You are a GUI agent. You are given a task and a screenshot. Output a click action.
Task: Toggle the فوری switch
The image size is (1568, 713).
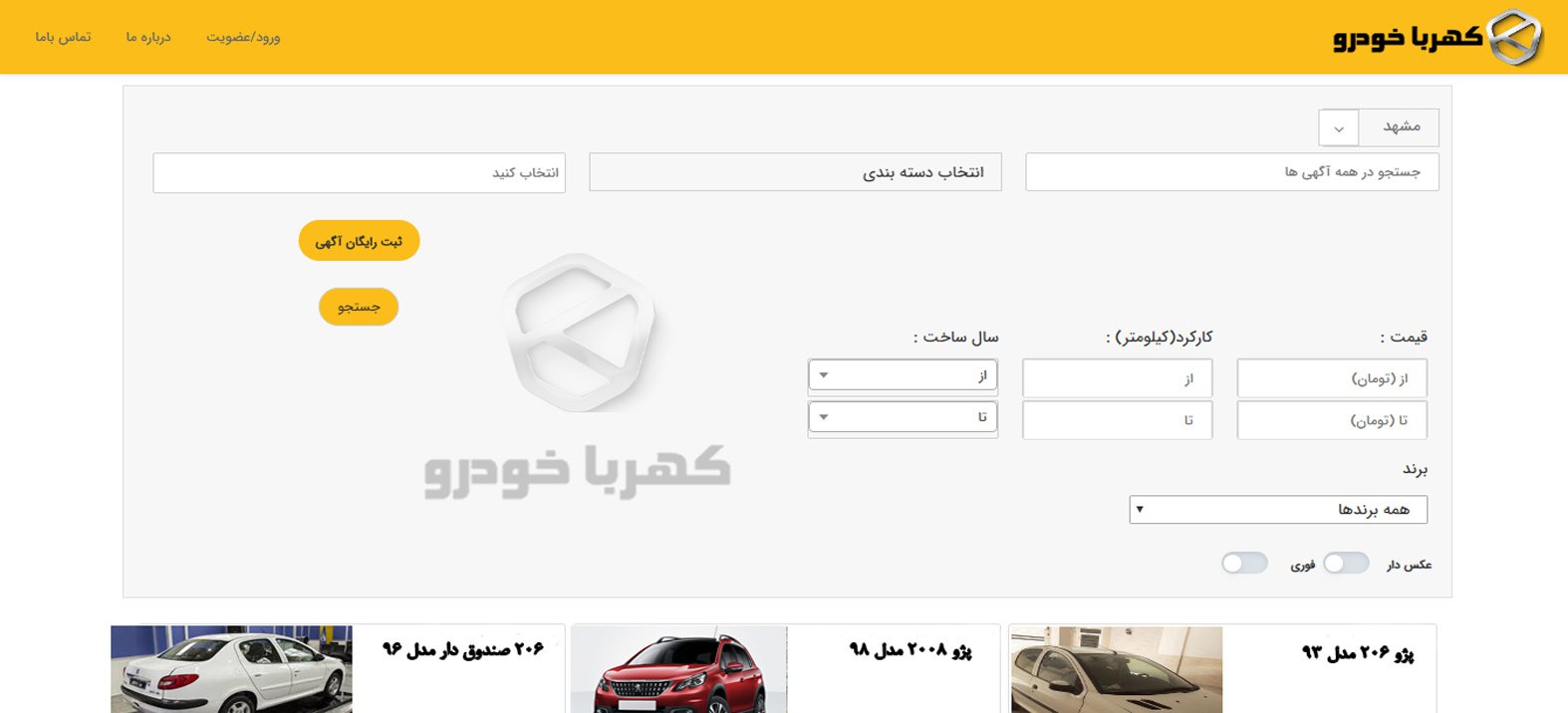(x=1244, y=564)
